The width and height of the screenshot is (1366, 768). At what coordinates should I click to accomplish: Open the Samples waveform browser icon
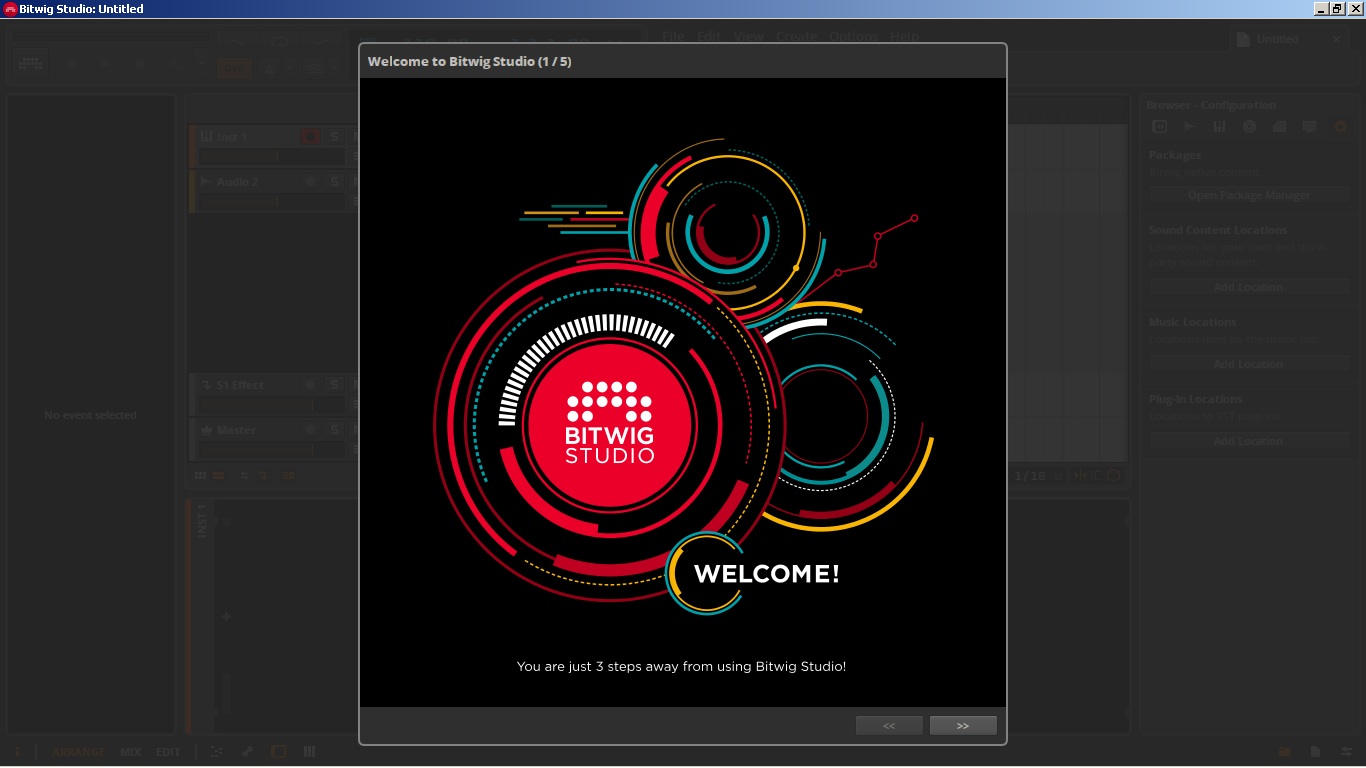click(x=1190, y=127)
